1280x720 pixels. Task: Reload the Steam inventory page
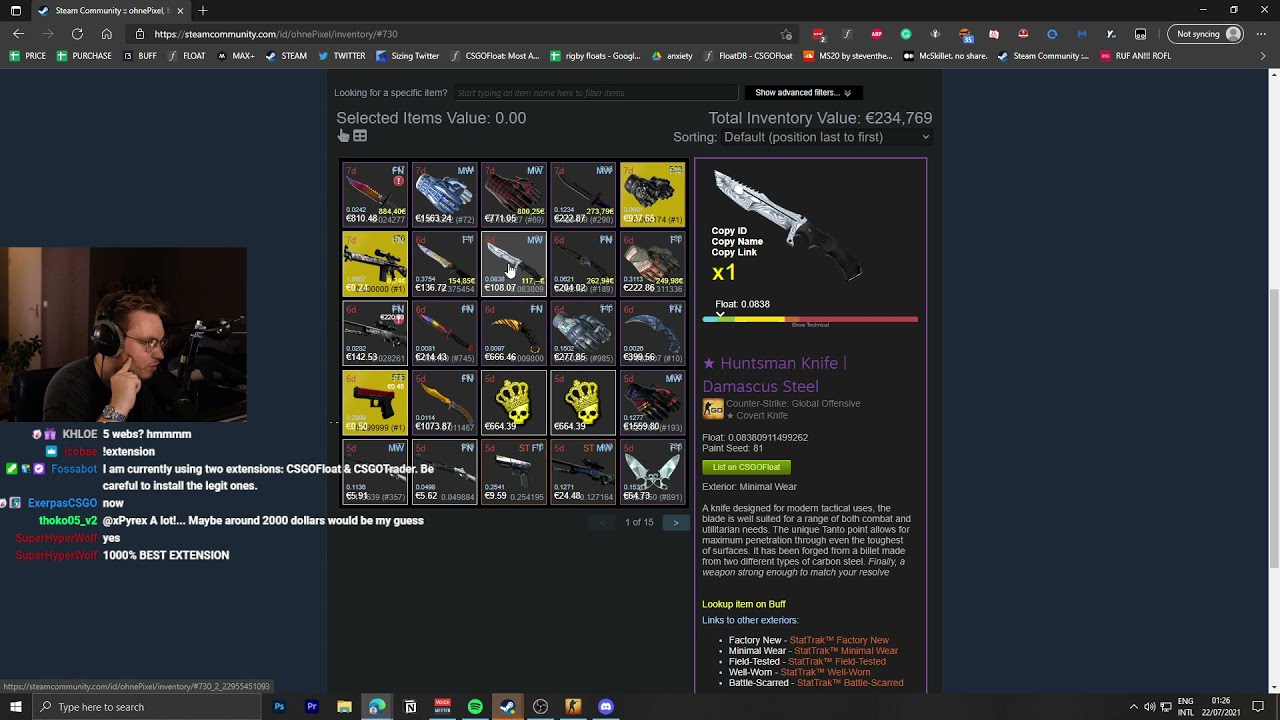[77, 34]
